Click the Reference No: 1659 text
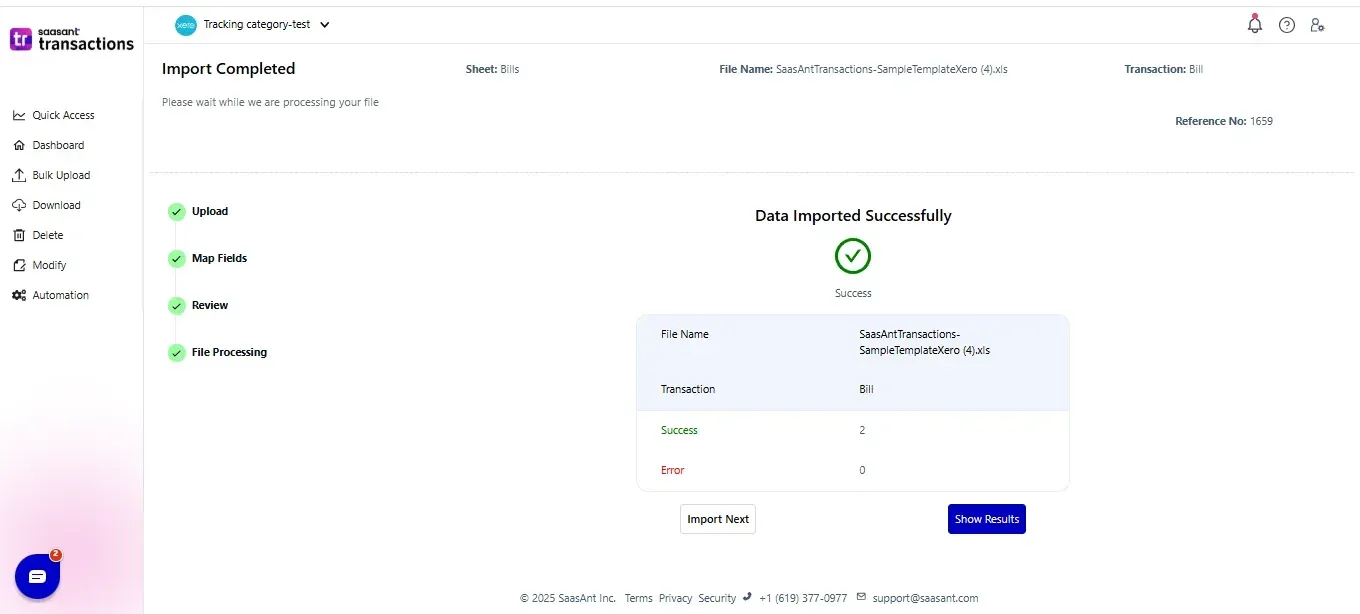 (x=1224, y=121)
